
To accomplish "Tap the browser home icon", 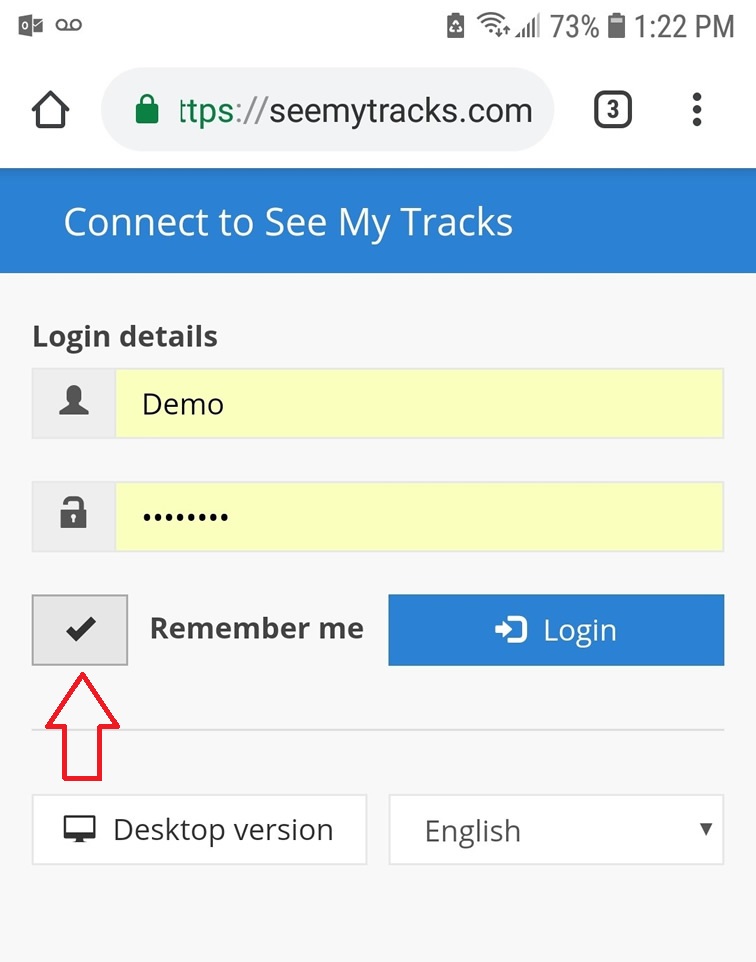I will (50, 110).
